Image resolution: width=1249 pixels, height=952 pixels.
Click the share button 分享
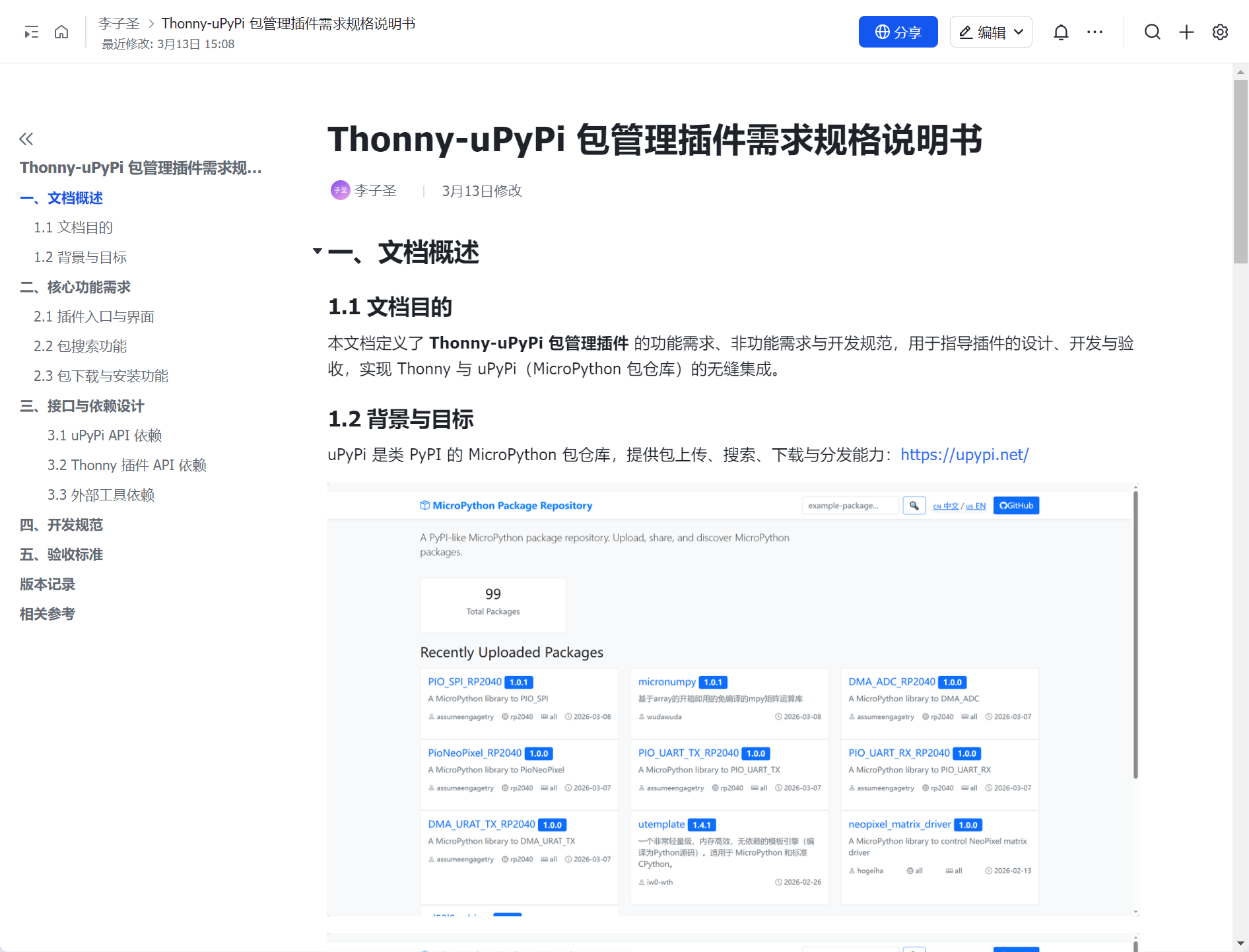pos(898,32)
